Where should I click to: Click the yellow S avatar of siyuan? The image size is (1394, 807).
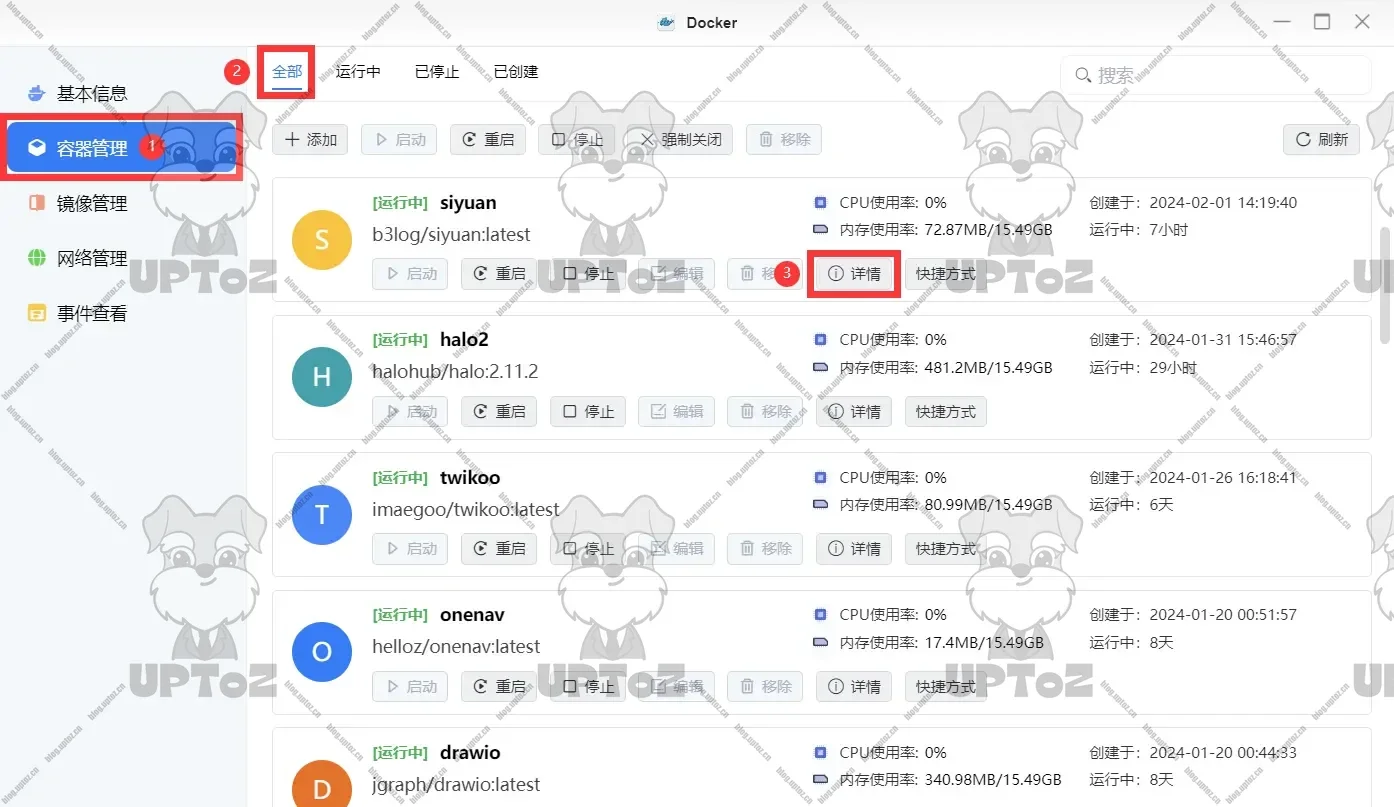coord(322,240)
